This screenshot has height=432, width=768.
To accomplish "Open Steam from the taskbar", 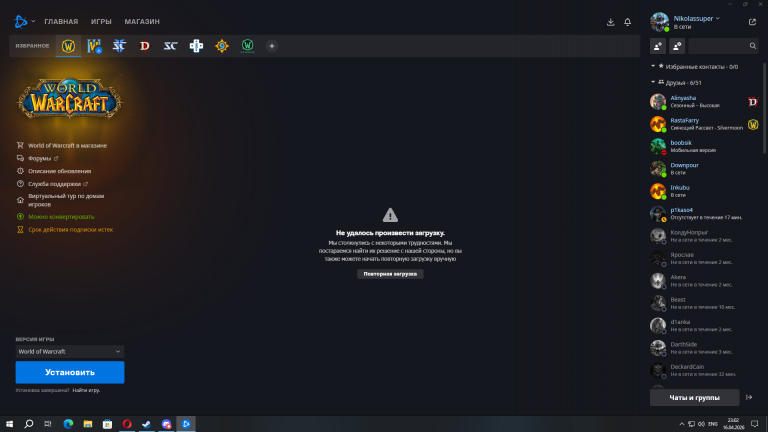I will click(146, 424).
